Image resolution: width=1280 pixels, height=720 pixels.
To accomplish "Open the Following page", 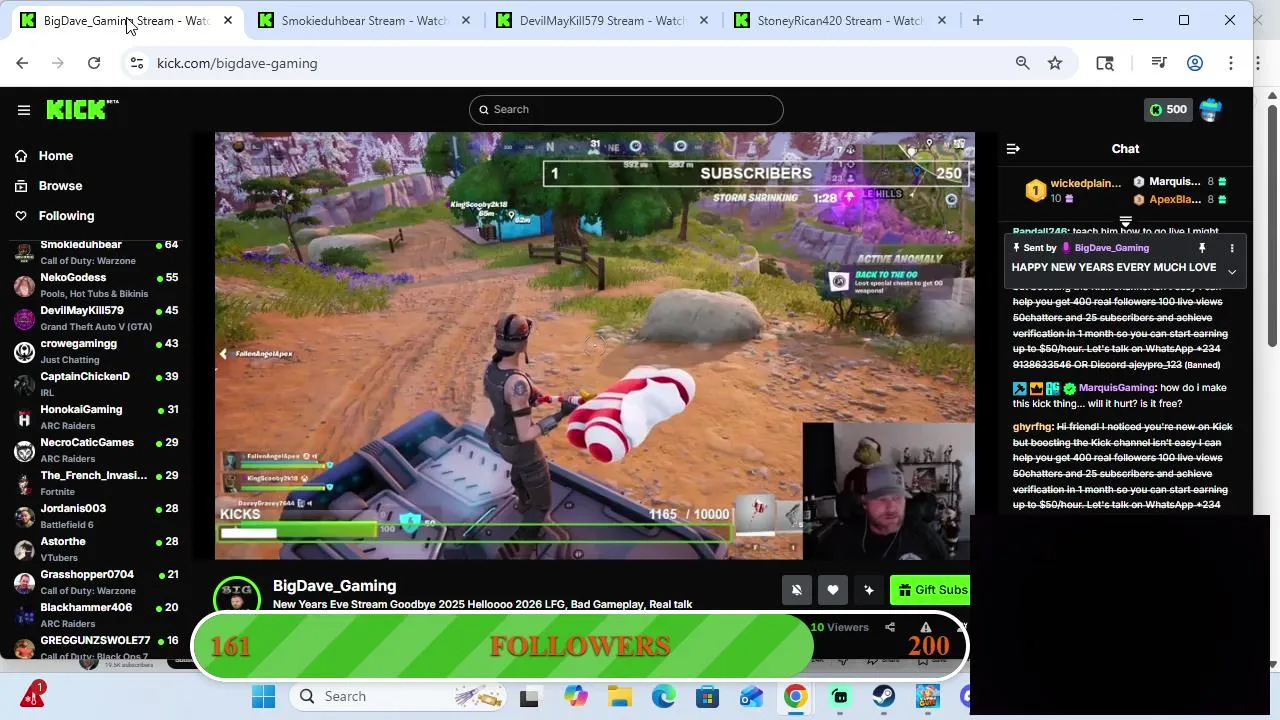I will tap(66, 216).
